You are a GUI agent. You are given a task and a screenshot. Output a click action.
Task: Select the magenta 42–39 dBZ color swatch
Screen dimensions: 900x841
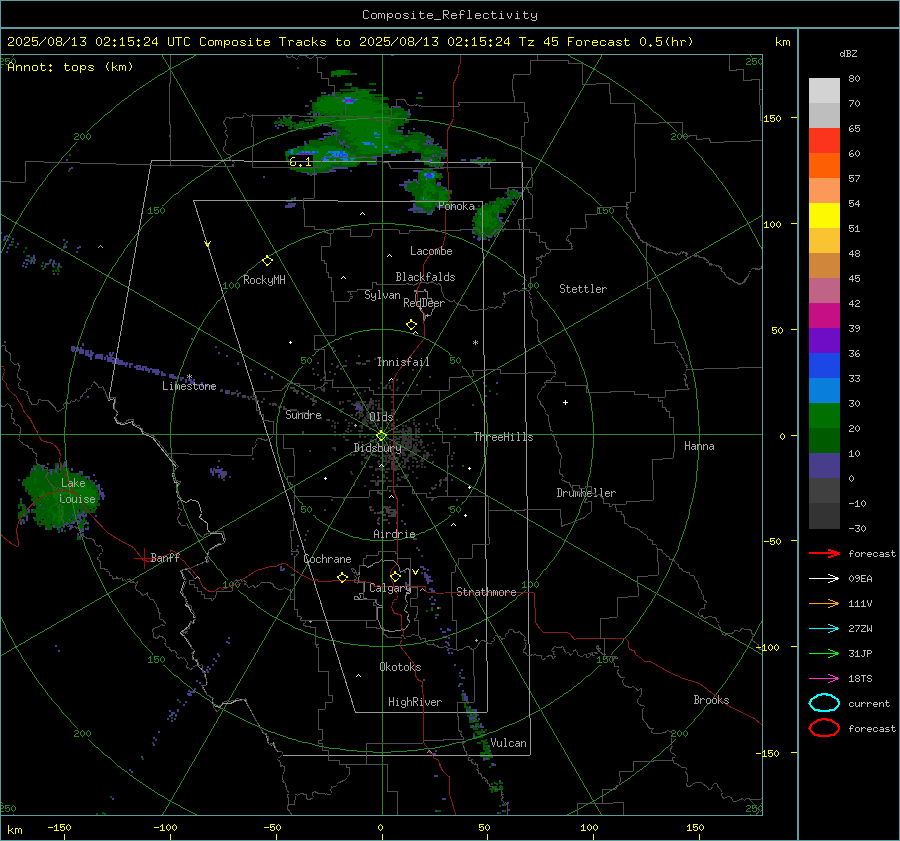pos(824,316)
